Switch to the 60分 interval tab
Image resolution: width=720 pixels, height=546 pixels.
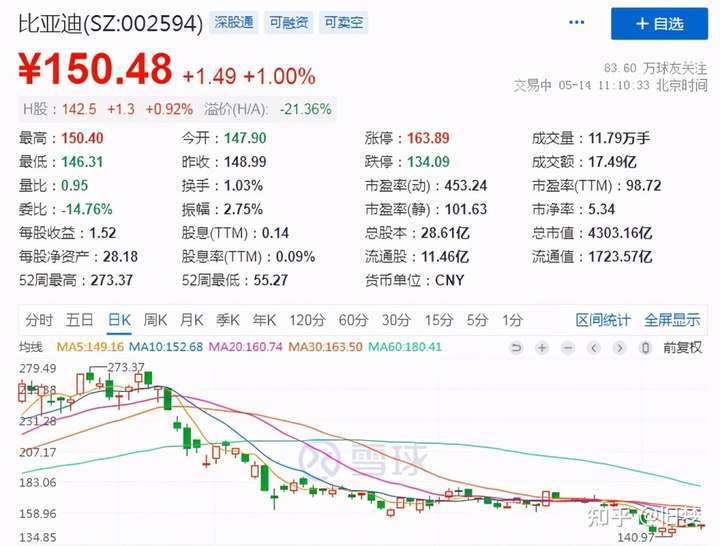click(x=353, y=320)
